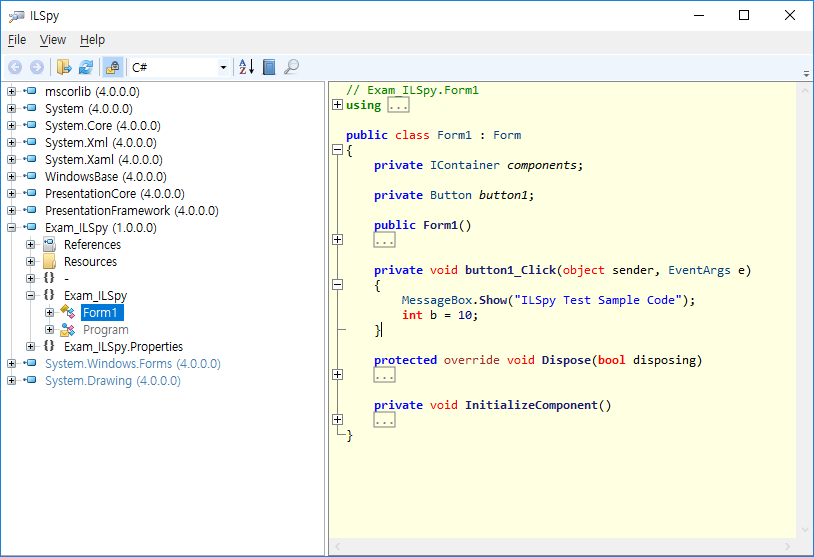This screenshot has height=557, width=814.
Task: Click the blue book toolbar icon
Action: coord(269,67)
